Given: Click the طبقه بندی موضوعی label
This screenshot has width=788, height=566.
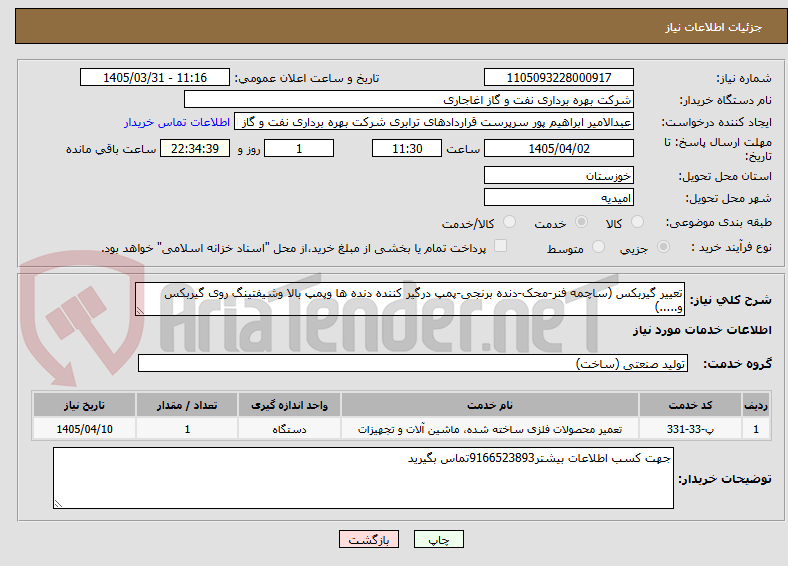Looking at the screenshot, I should point(719,222).
